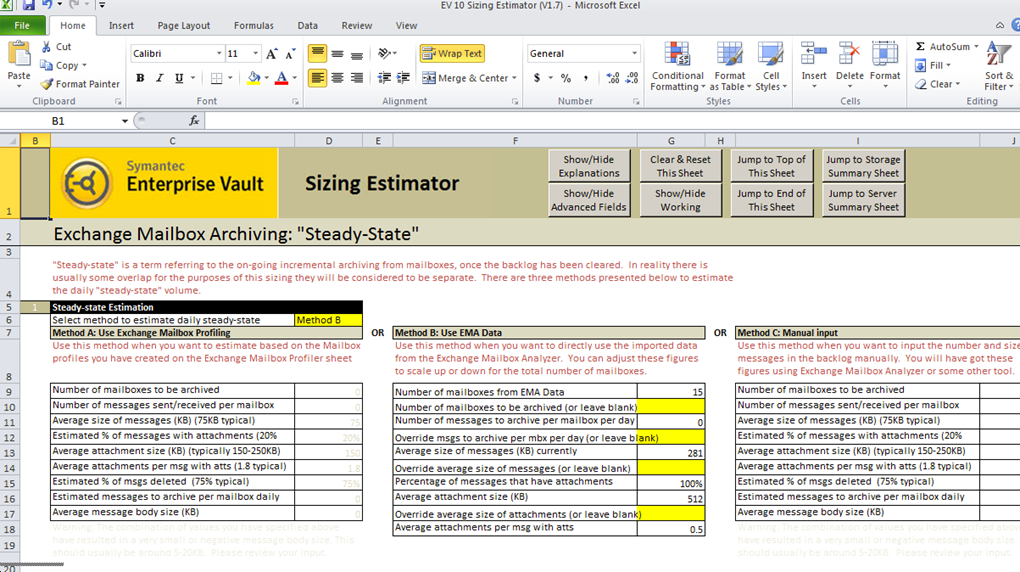
Task: Switch to the Page Layout tab
Action: 183,25
